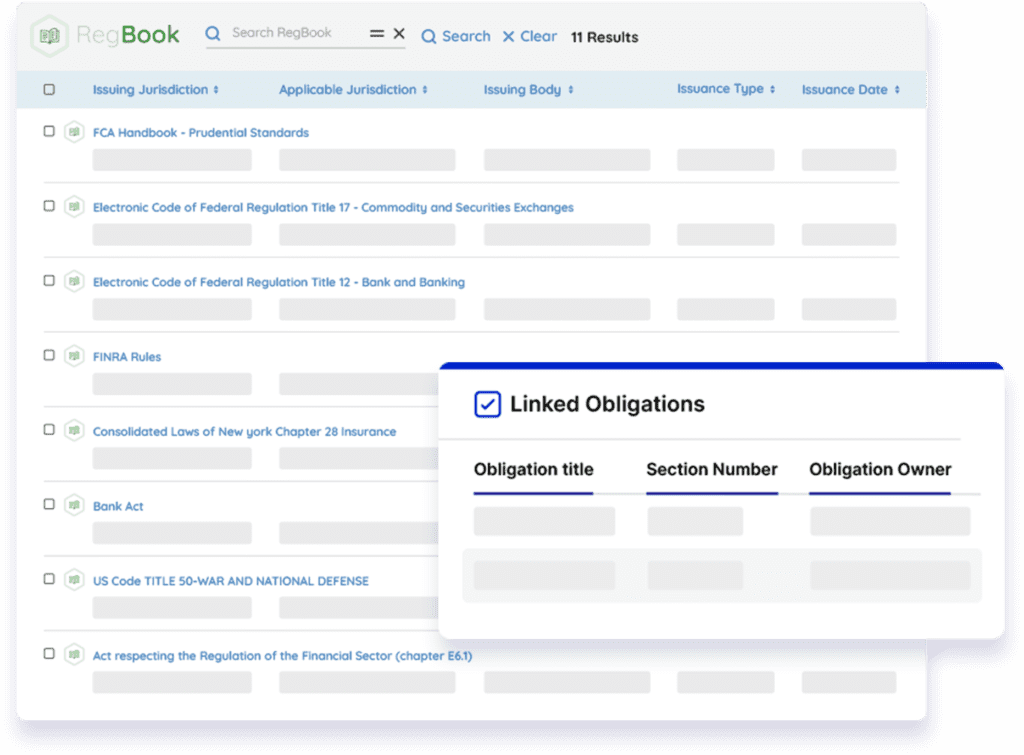
Task: Check the Act respecting Financial Sector row
Action: 49,653
